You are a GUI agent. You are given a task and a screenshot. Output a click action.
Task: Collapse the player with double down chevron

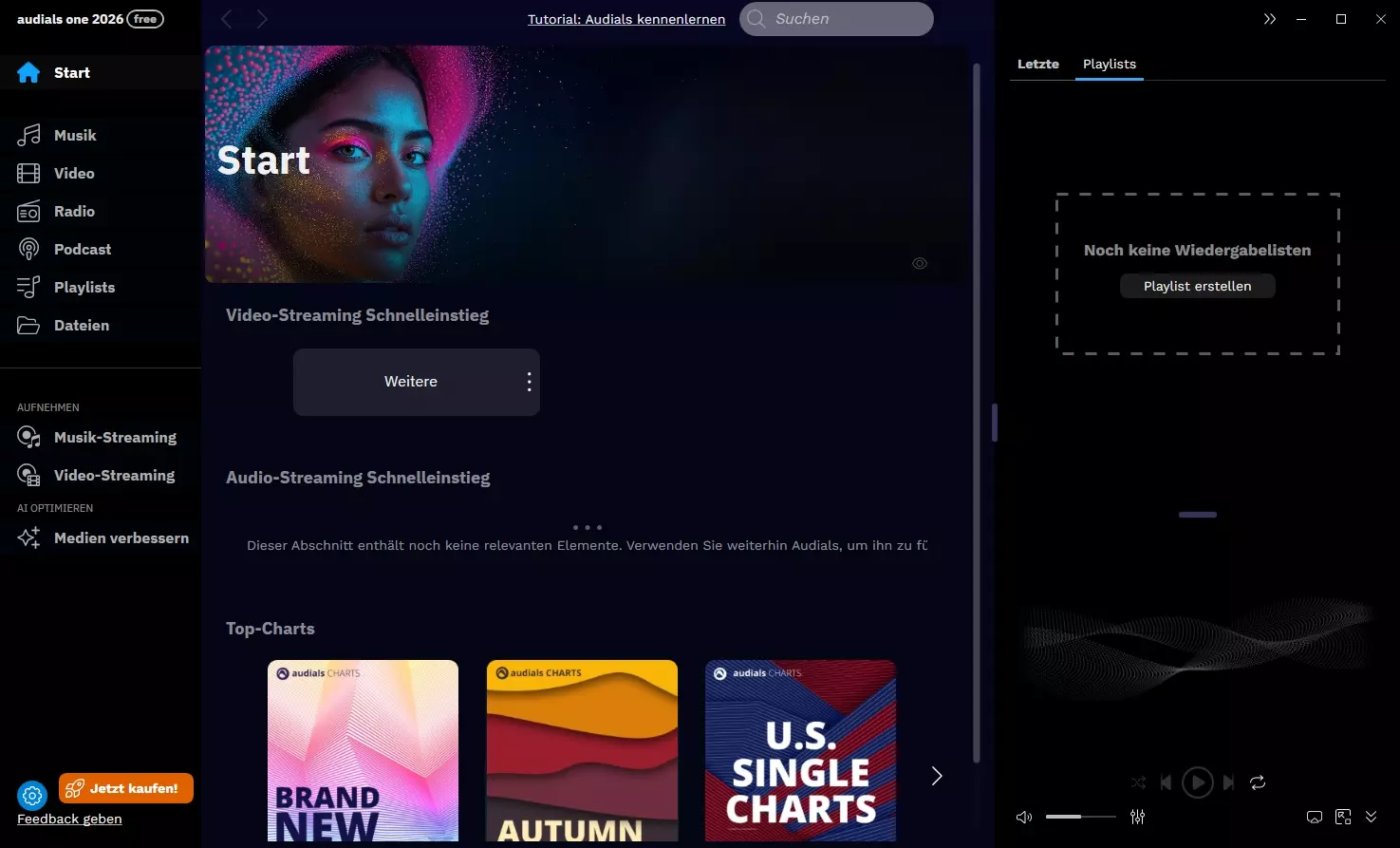(x=1371, y=817)
